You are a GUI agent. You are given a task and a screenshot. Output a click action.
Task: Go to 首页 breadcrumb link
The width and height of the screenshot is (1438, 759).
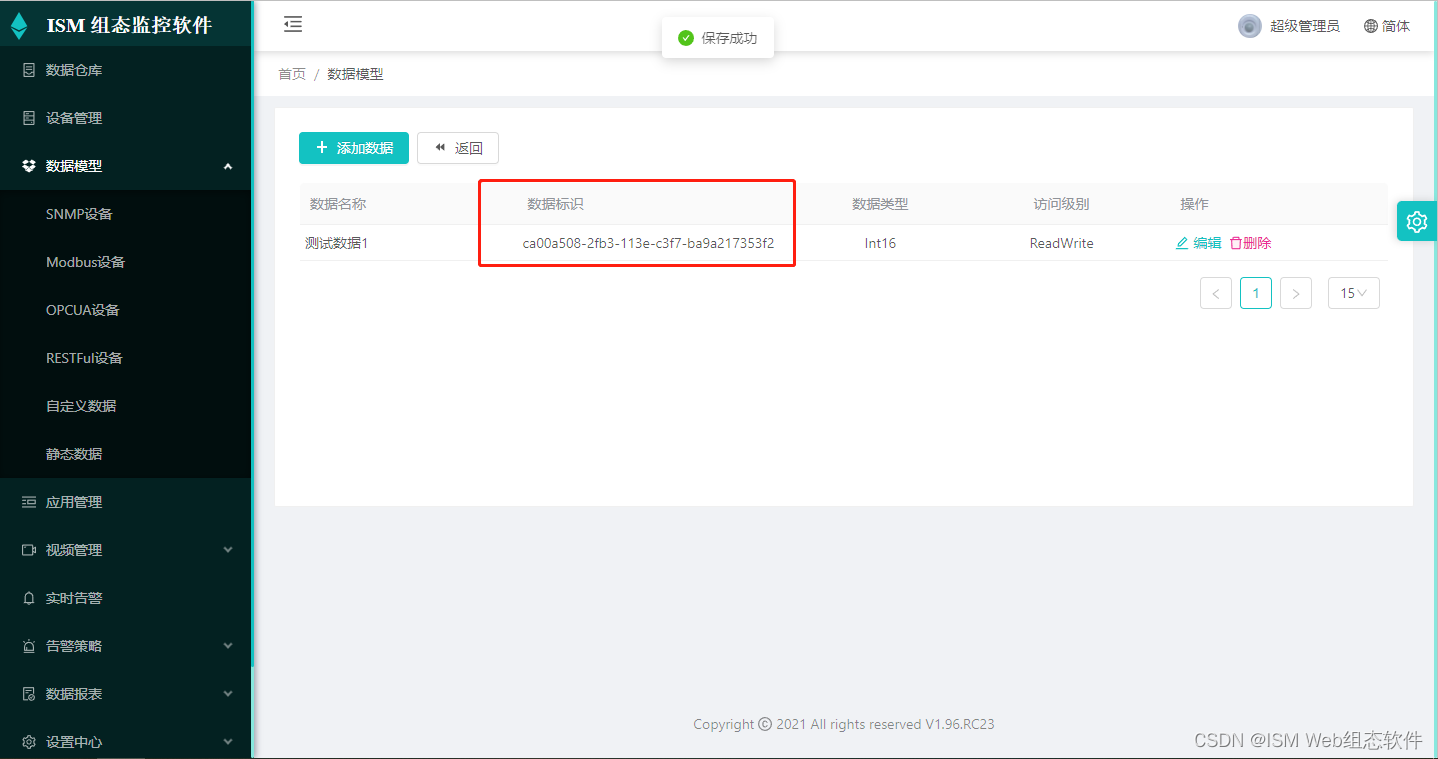(x=292, y=74)
